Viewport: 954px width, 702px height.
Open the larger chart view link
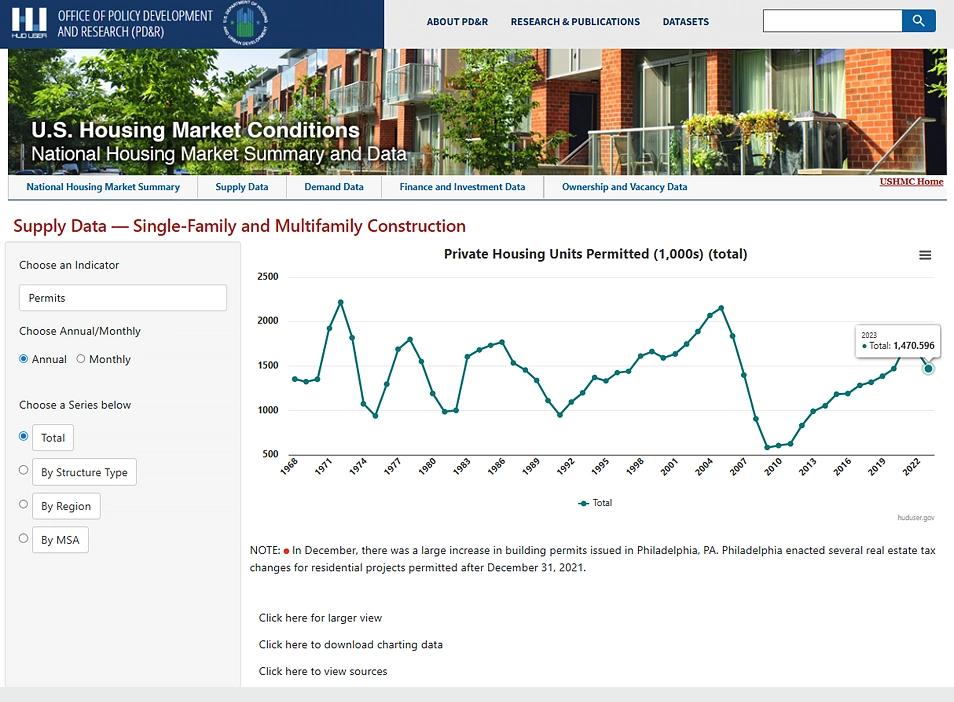click(x=319, y=618)
